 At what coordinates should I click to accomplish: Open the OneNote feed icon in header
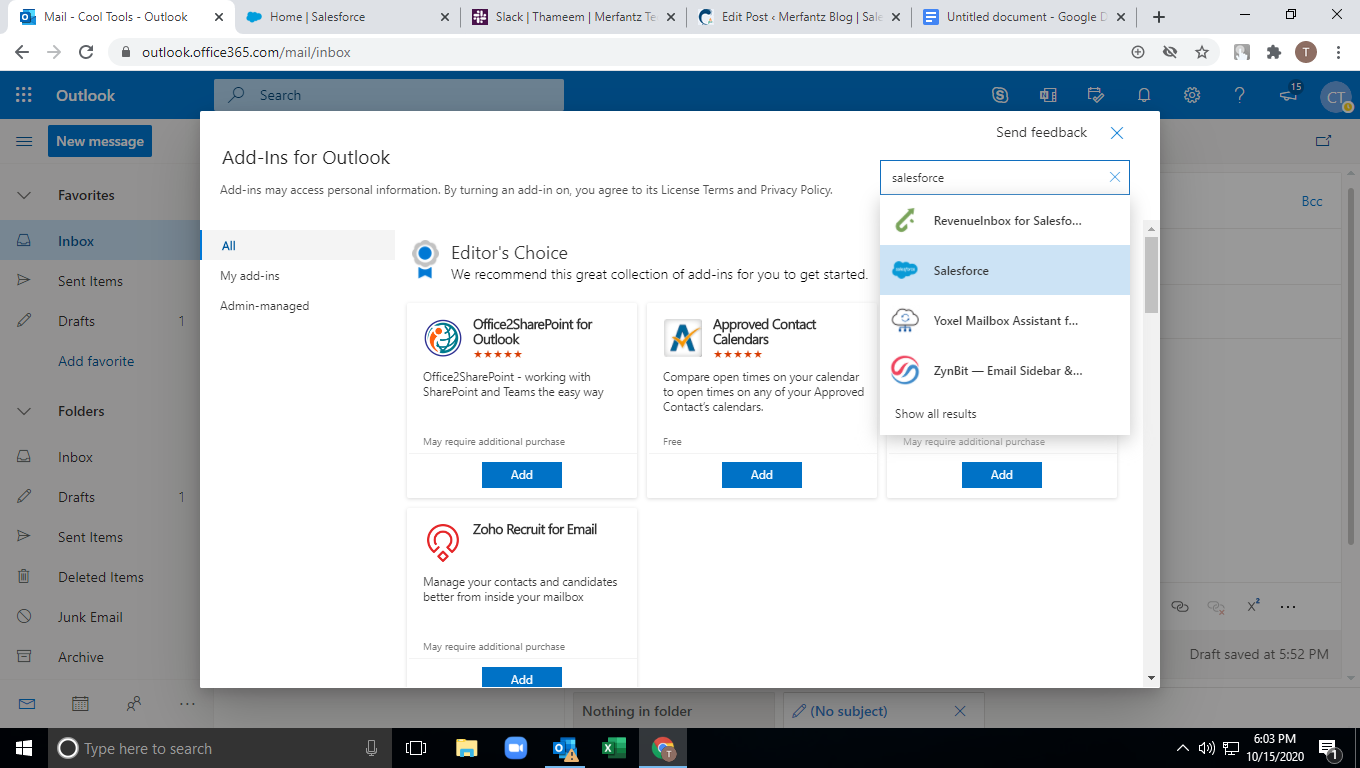[1048, 95]
